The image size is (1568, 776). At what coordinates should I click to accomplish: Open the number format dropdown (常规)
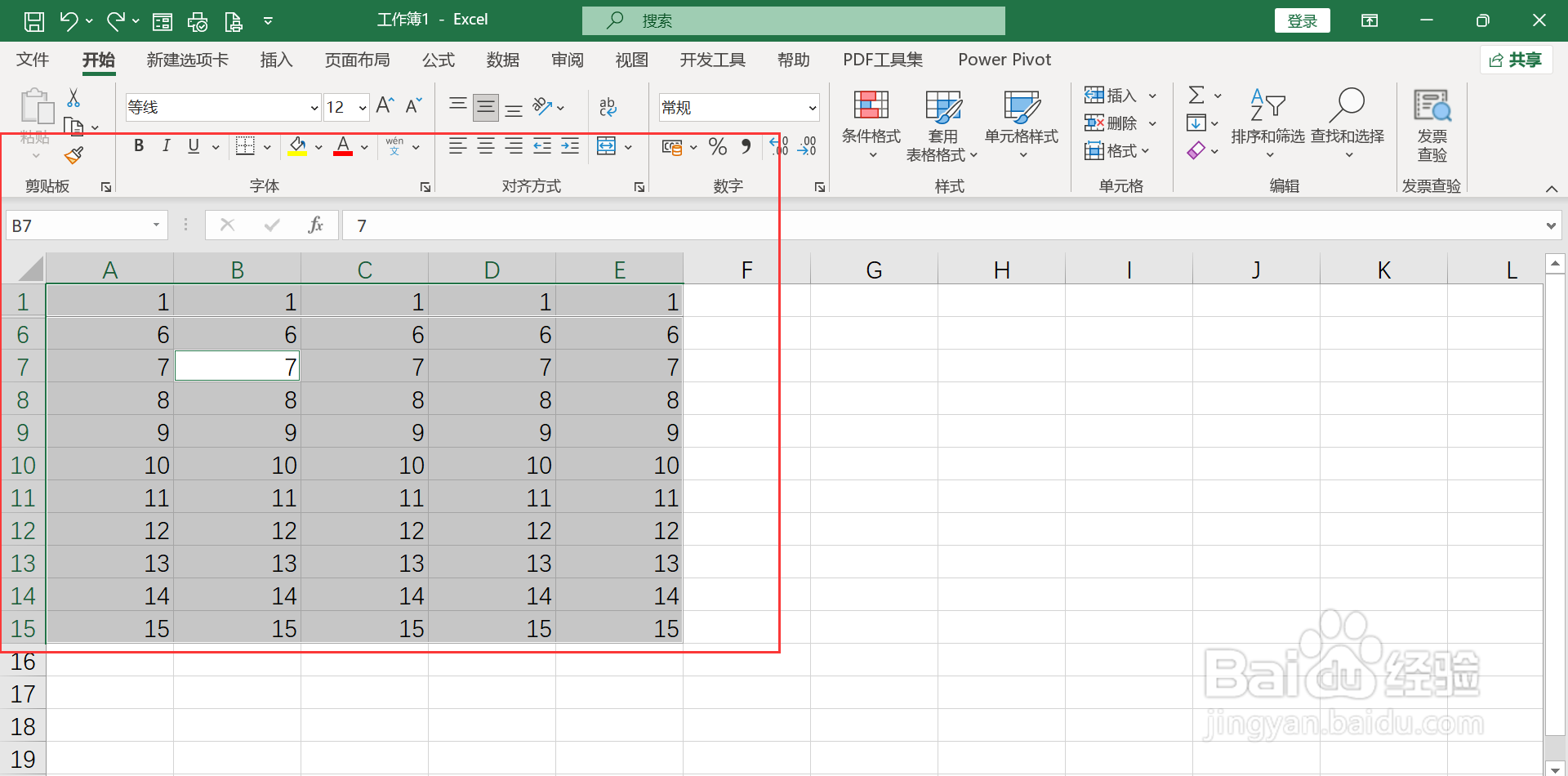coord(813,108)
